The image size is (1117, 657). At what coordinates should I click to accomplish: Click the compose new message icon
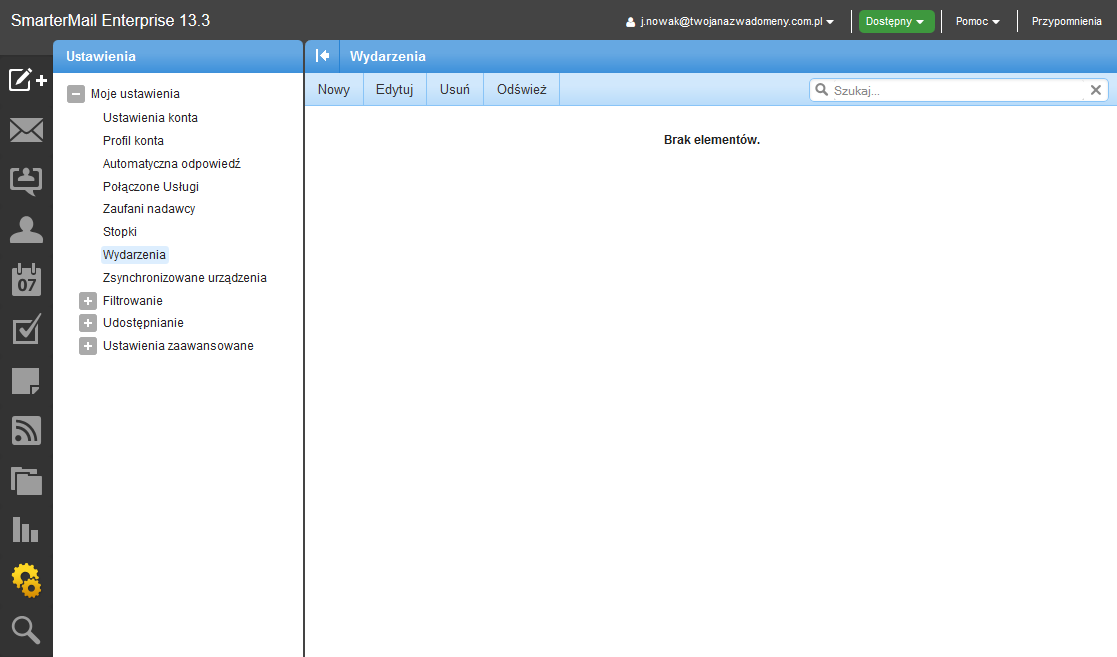(27, 80)
